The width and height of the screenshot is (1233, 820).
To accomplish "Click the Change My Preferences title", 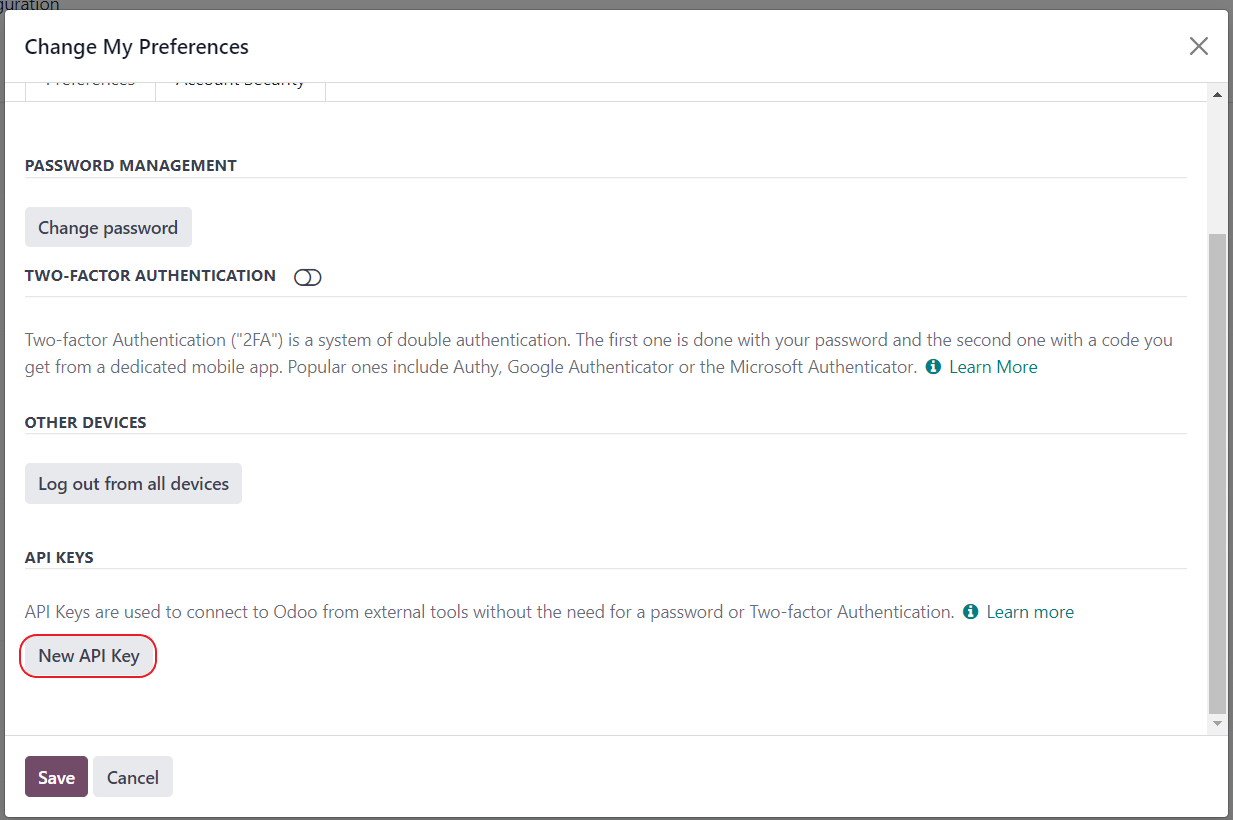I will [x=137, y=47].
